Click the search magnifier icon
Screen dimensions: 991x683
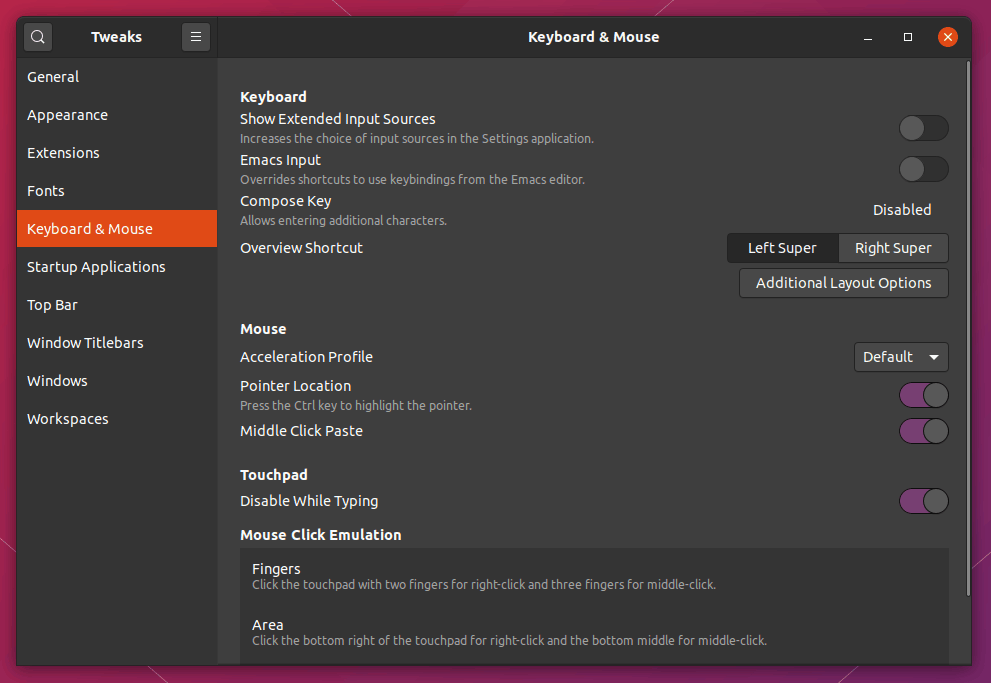[x=38, y=37]
